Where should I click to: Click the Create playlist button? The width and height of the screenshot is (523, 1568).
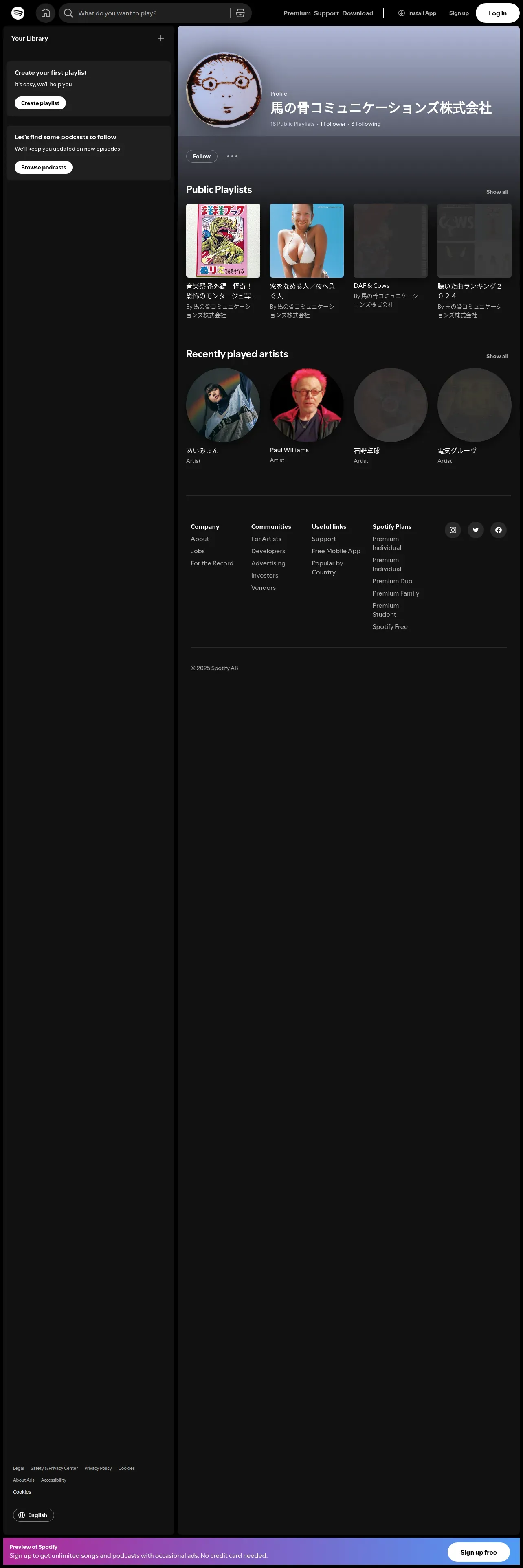40,103
